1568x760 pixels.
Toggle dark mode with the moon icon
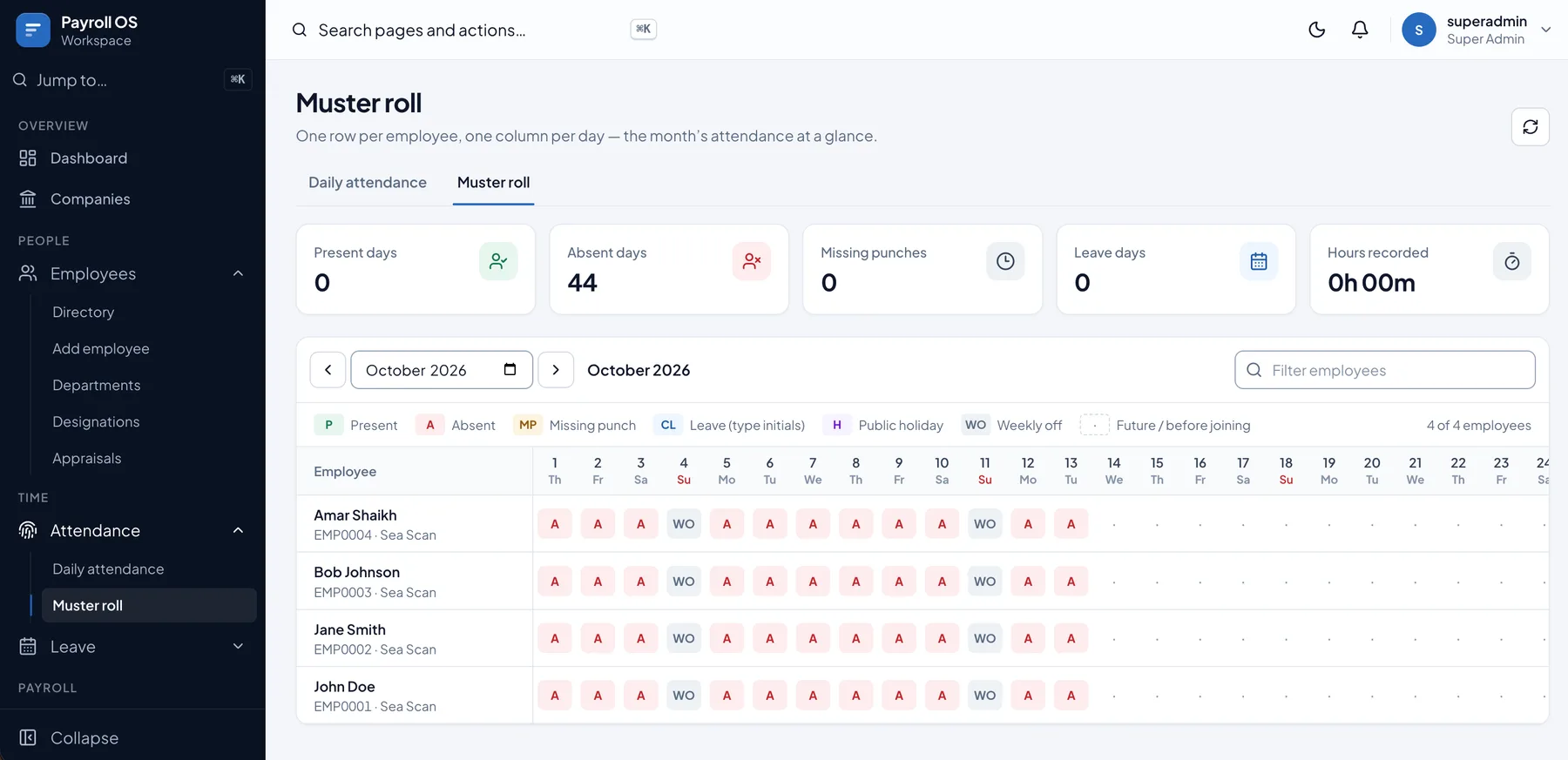[x=1317, y=30]
